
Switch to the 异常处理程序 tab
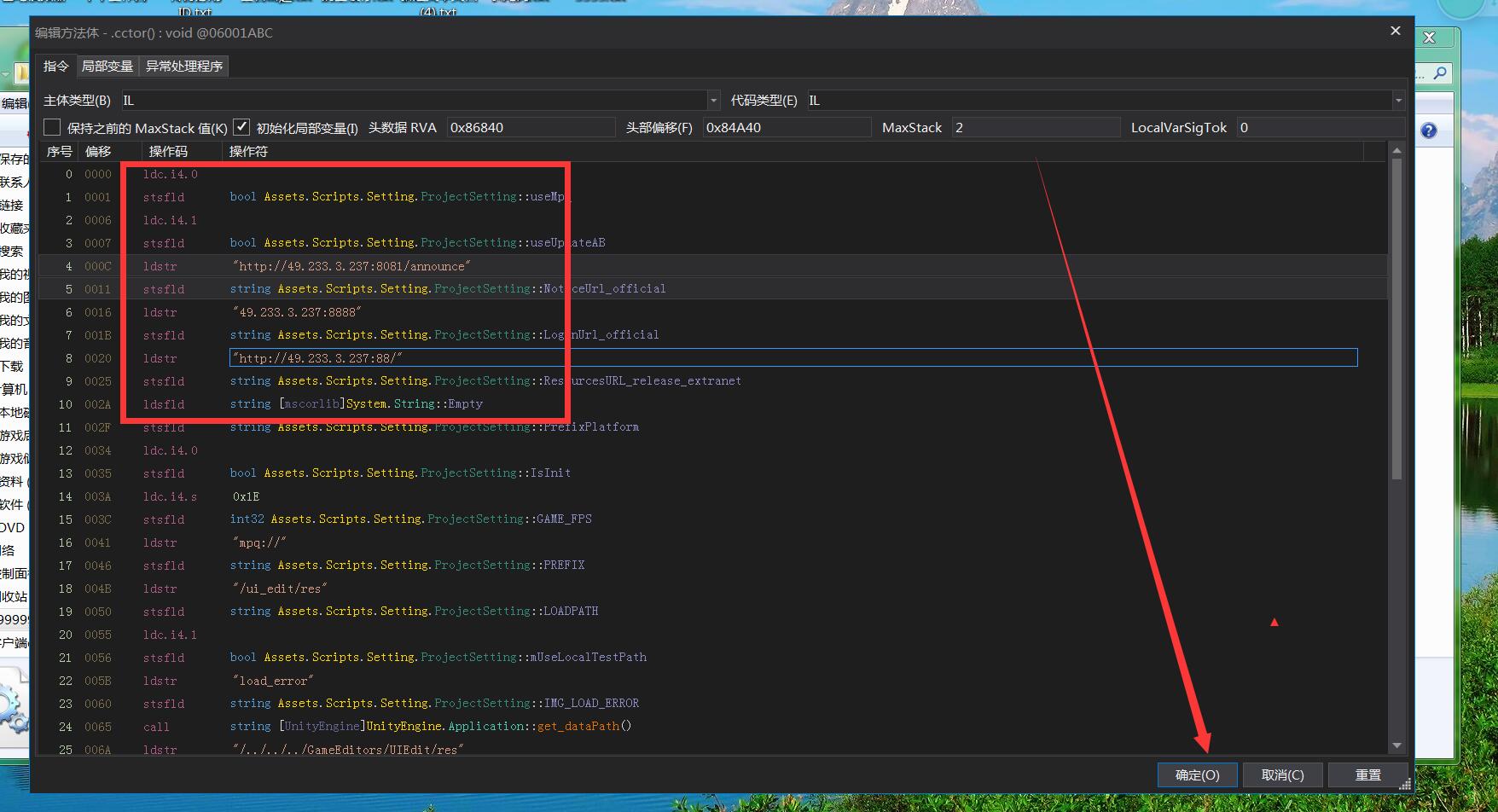point(184,67)
